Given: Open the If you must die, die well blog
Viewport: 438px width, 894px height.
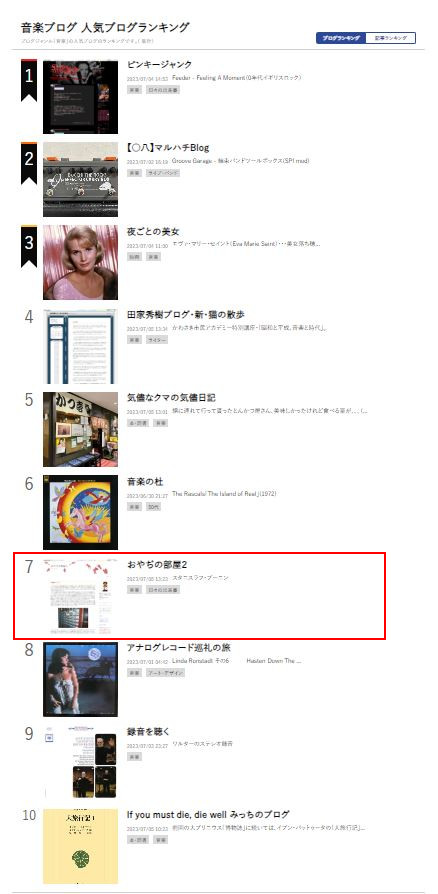Looking at the screenshot, I should click(208, 815).
